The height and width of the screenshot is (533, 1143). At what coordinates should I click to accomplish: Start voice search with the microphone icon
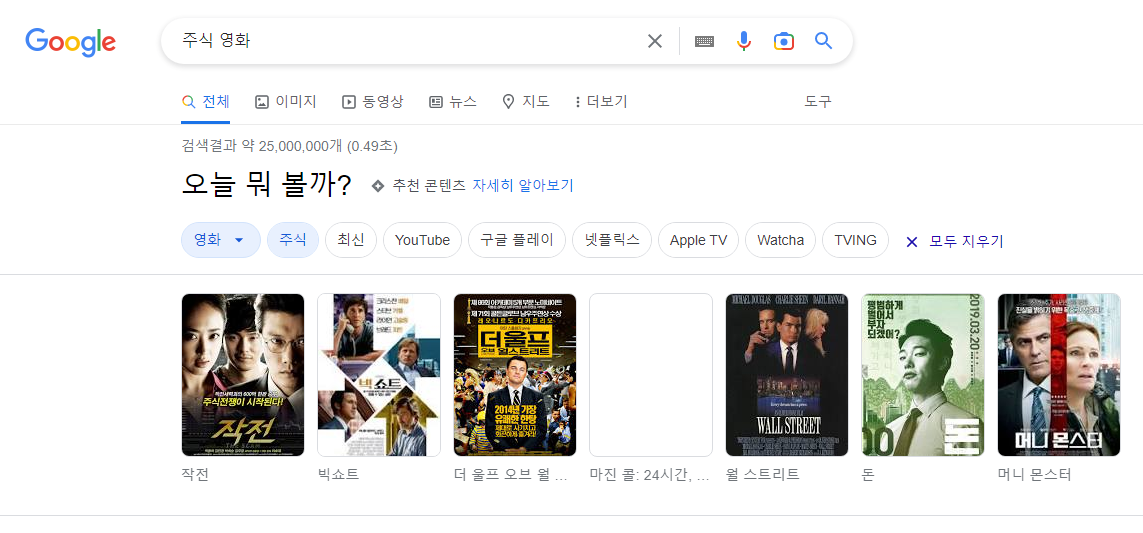pyautogui.click(x=744, y=41)
